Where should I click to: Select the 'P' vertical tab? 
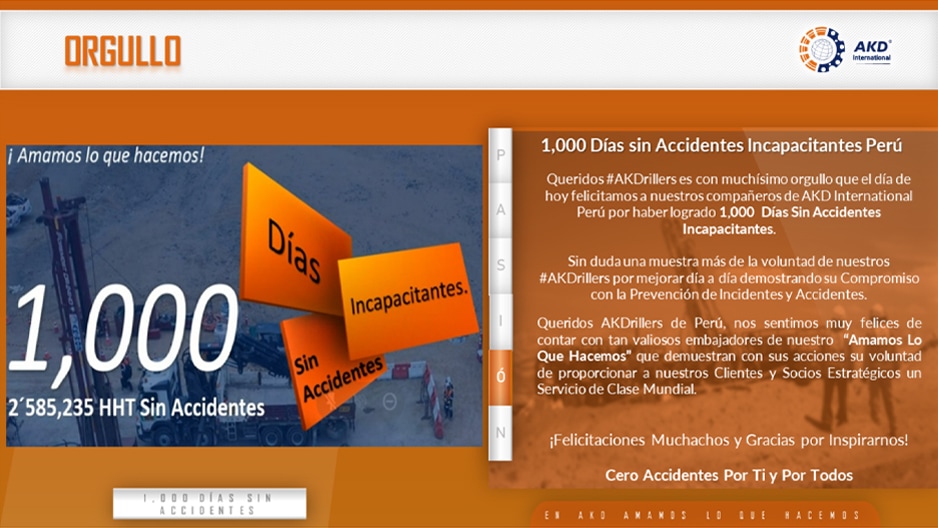pyautogui.click(x=501, y=155)
